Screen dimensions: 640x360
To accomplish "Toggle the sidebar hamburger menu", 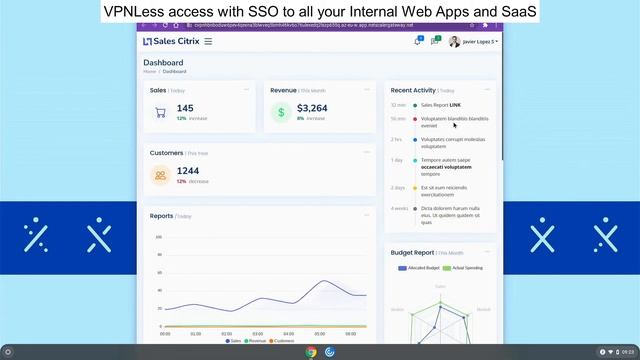I will point(208,41).
